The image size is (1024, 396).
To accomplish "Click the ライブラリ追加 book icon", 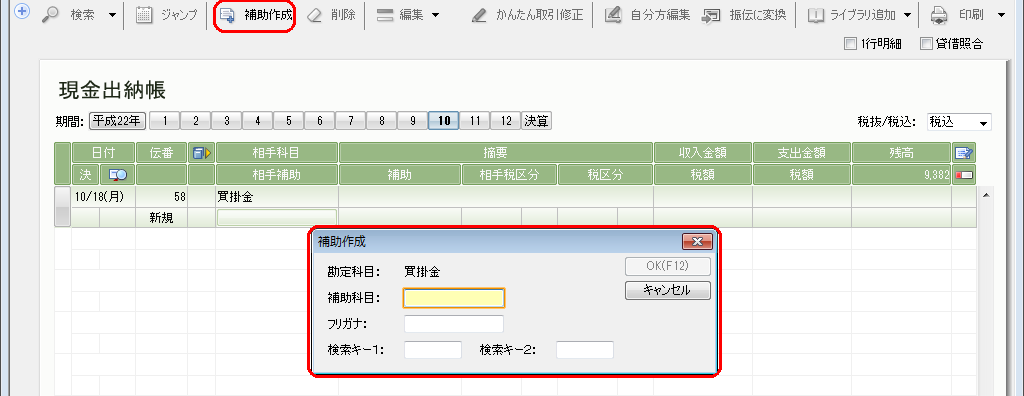I will click(816, 15).
